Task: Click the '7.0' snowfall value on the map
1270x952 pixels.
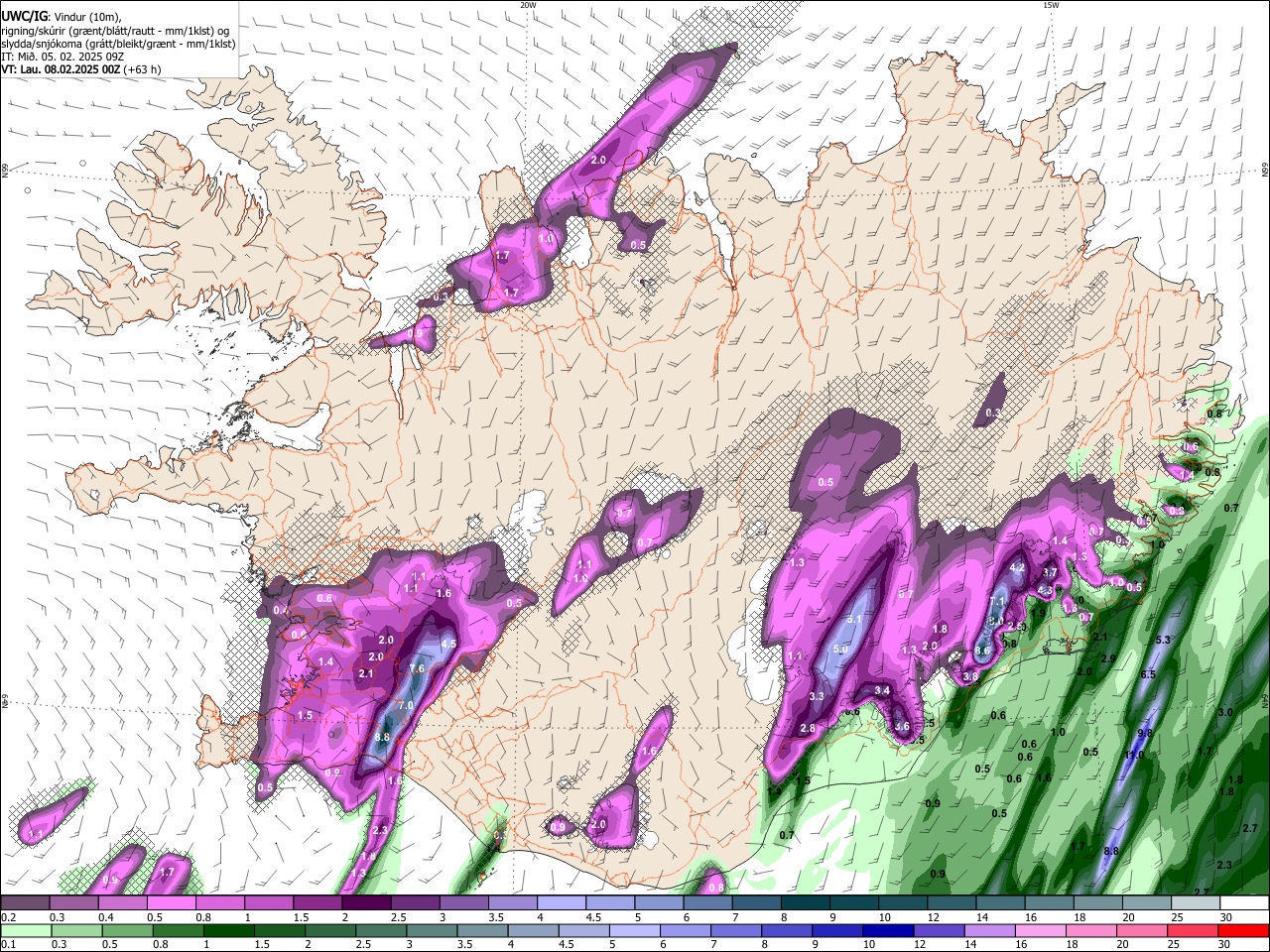Action: point(406,705)
